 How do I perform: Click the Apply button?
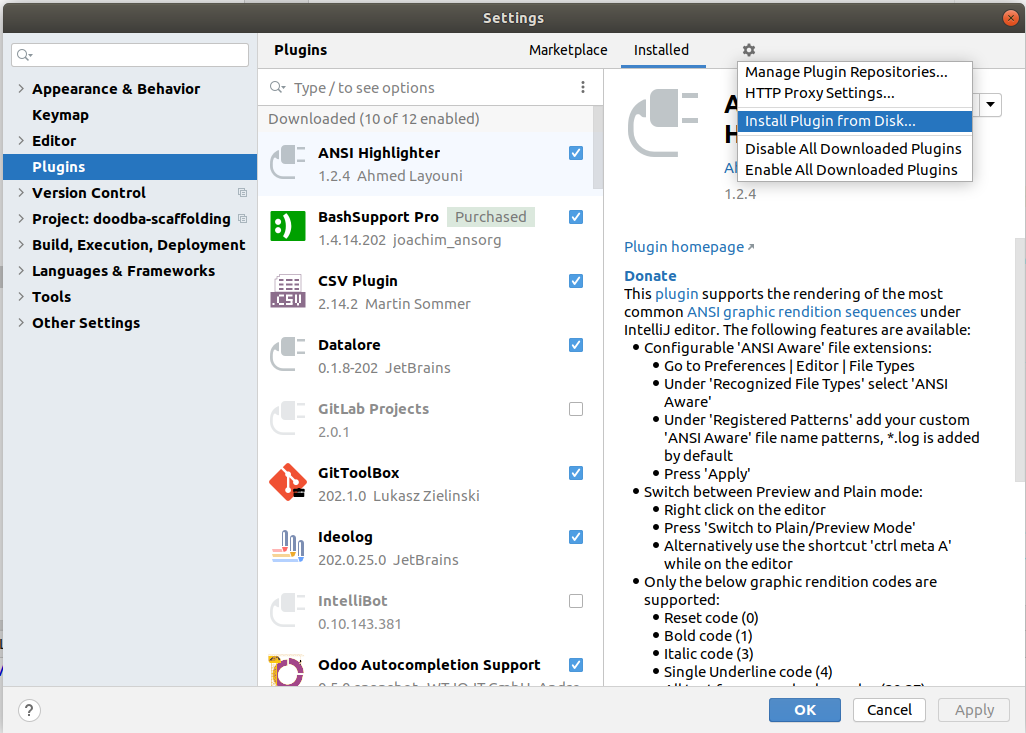pos(974,710)
